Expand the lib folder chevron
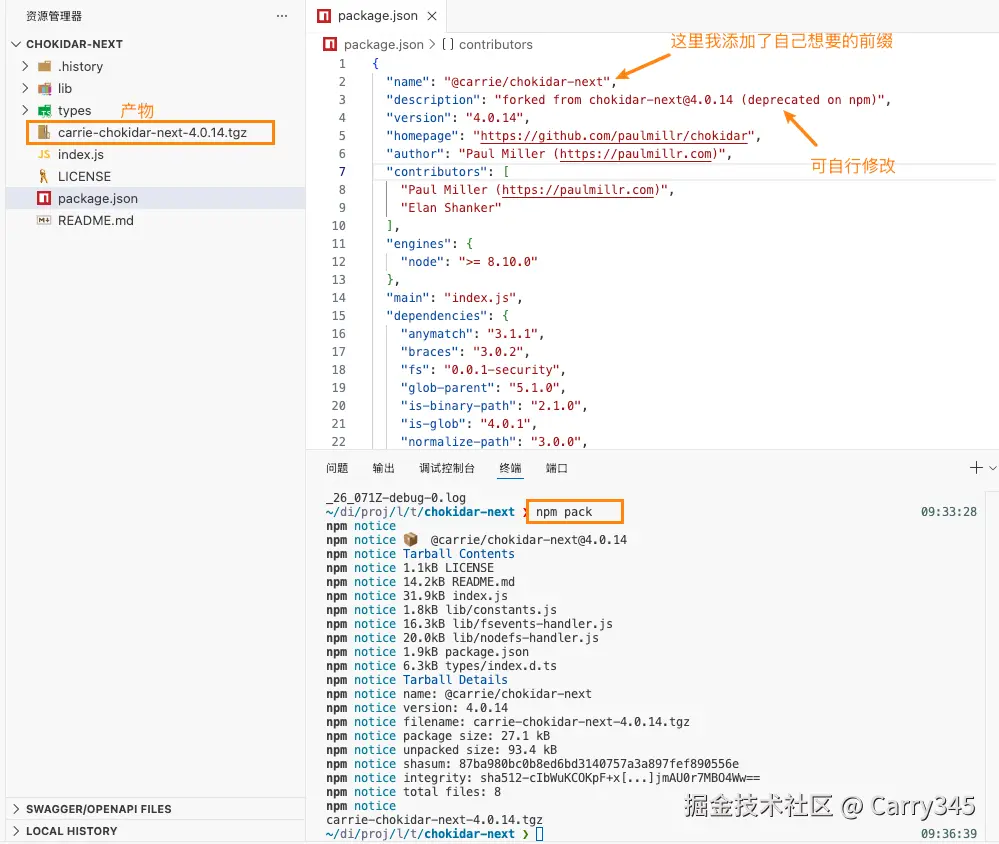The image size is (999, 844). [25, 88]
